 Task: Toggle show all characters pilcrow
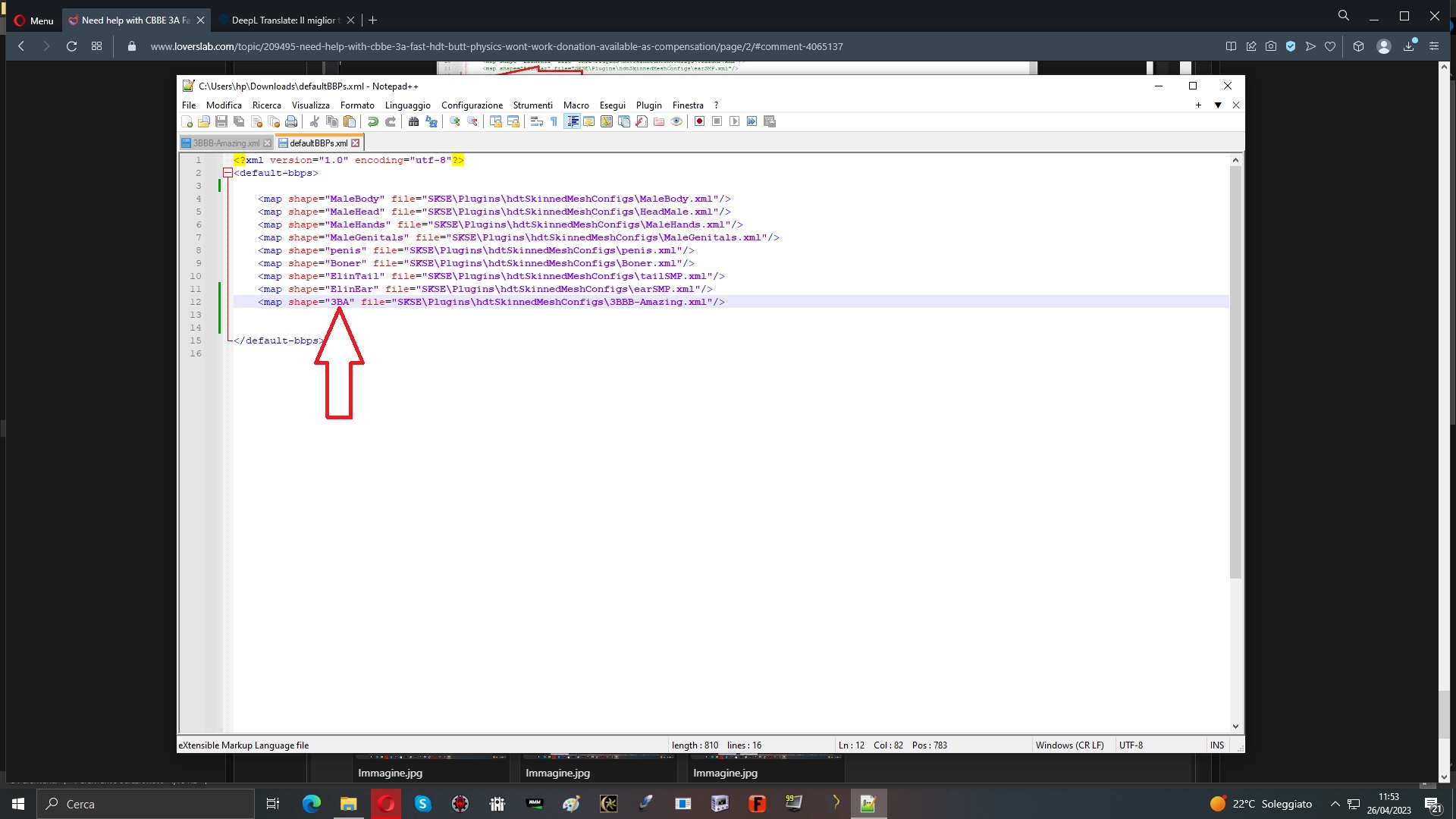(x=554, y=121)
